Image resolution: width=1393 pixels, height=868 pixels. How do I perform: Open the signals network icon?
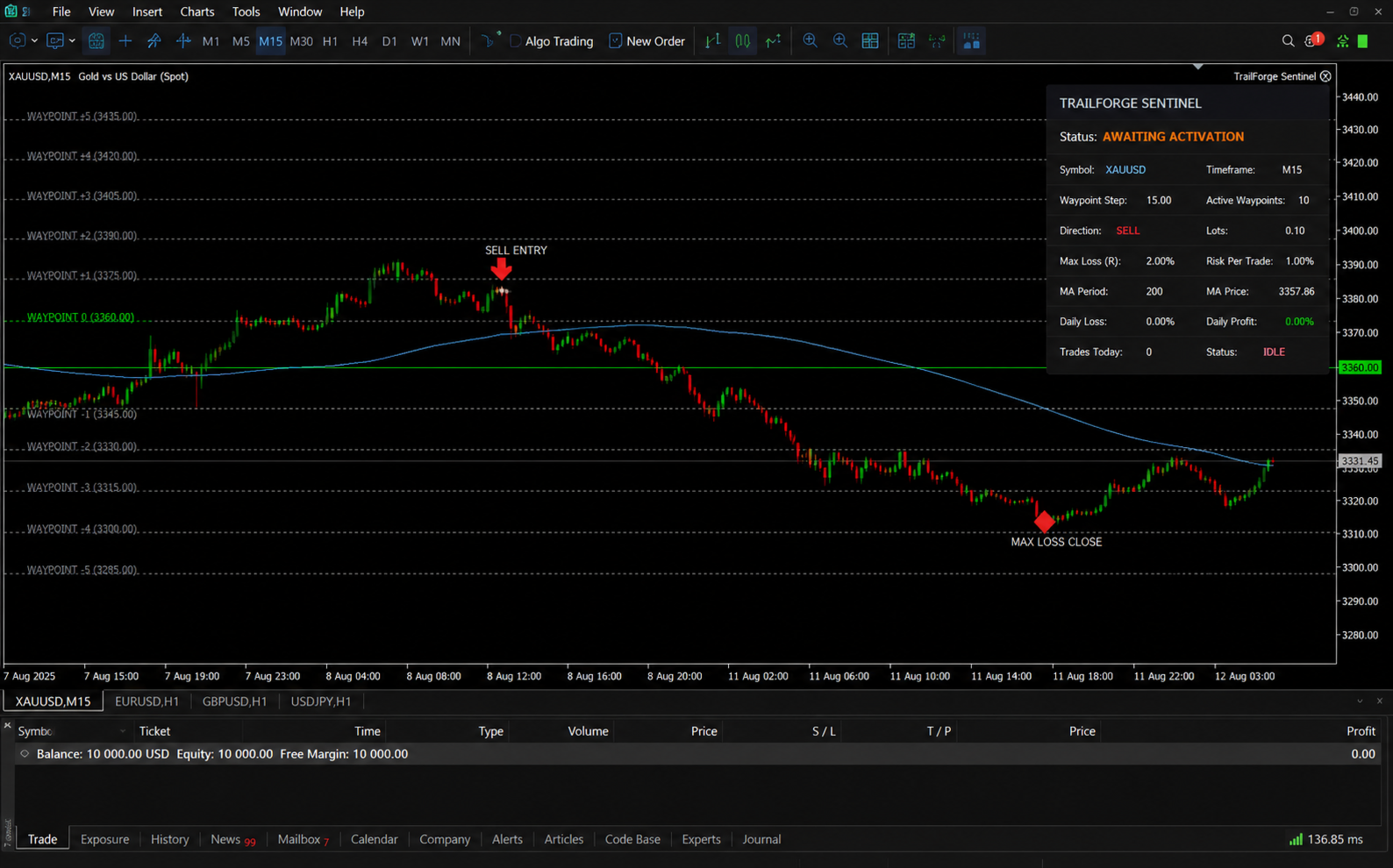click(x=1342, y=41)
